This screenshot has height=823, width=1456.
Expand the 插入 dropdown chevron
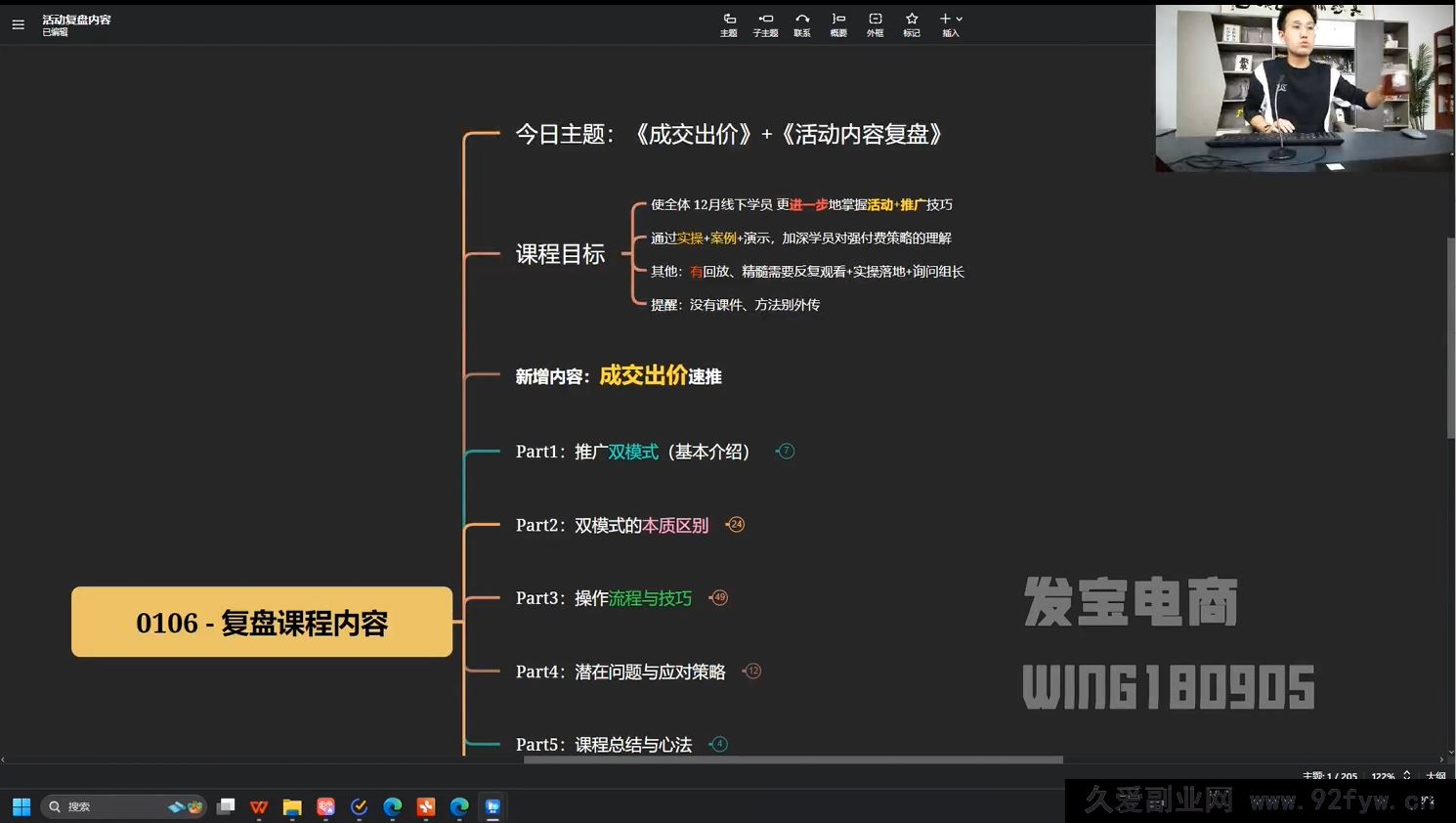coord(958,18)
